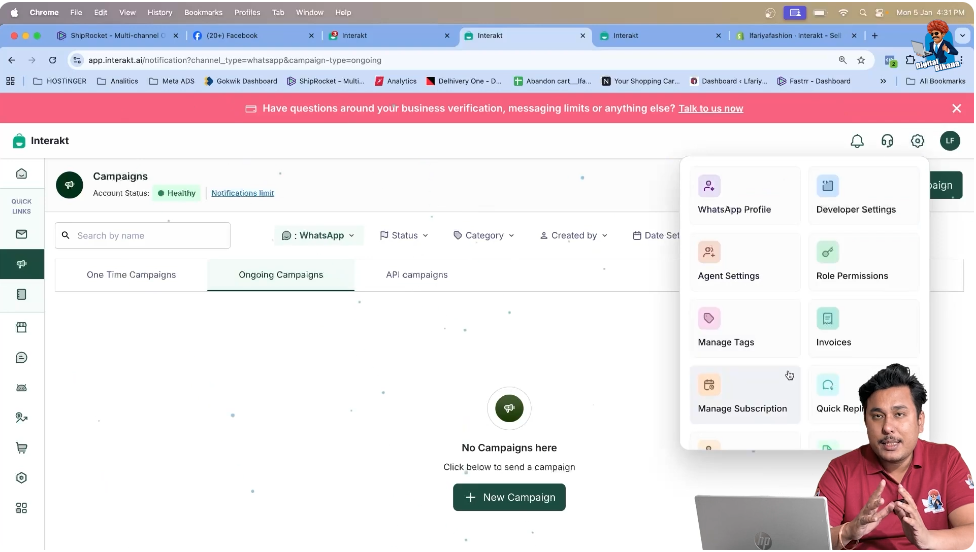The height and width of the screenshot is (552, 976).
Task: Open the sidebar user analytics icon
Action: [22, 418]
